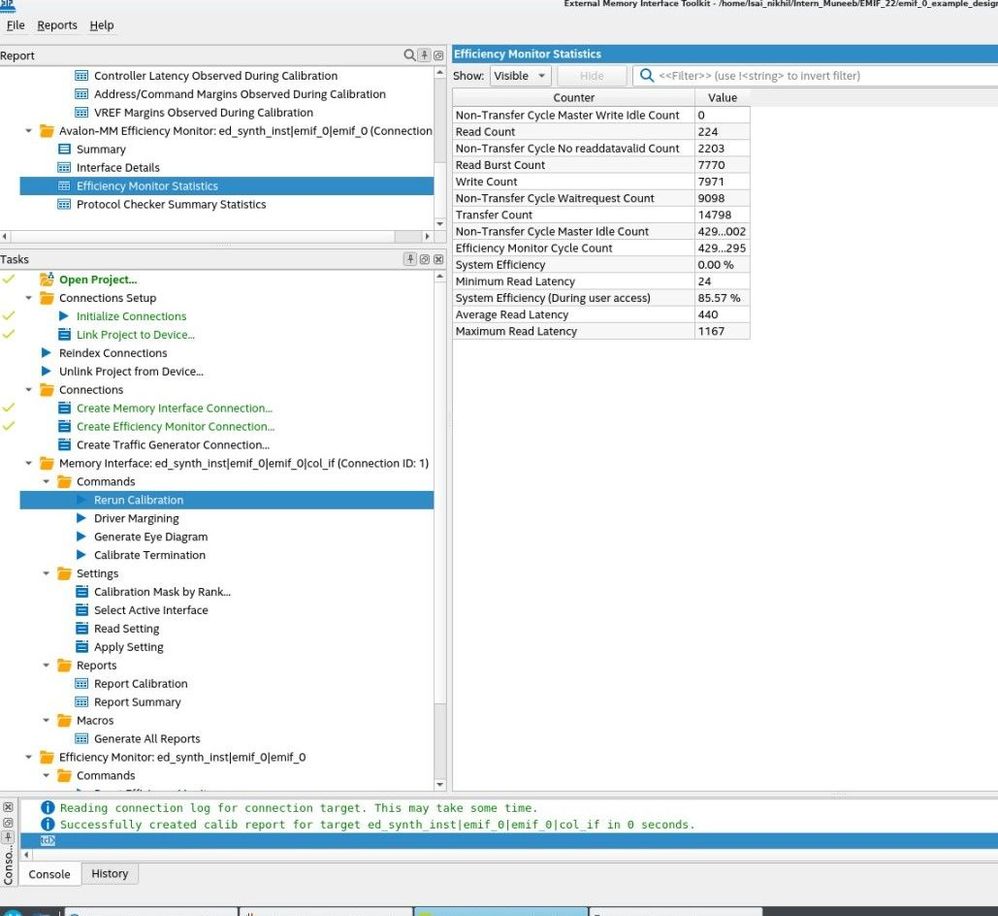
Task: Click the Value column header
Action: coord(722,97)
